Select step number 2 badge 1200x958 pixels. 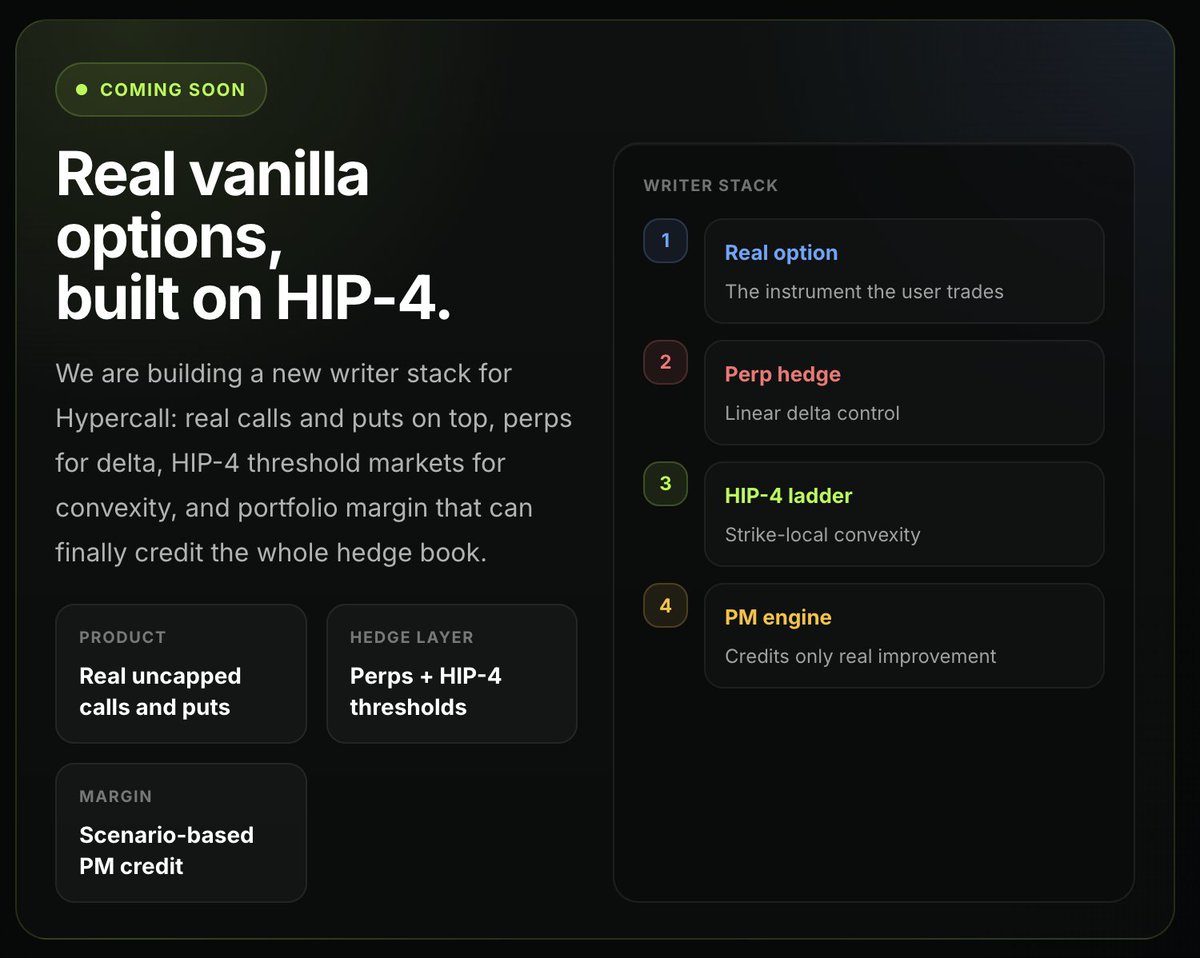[666, 362]
